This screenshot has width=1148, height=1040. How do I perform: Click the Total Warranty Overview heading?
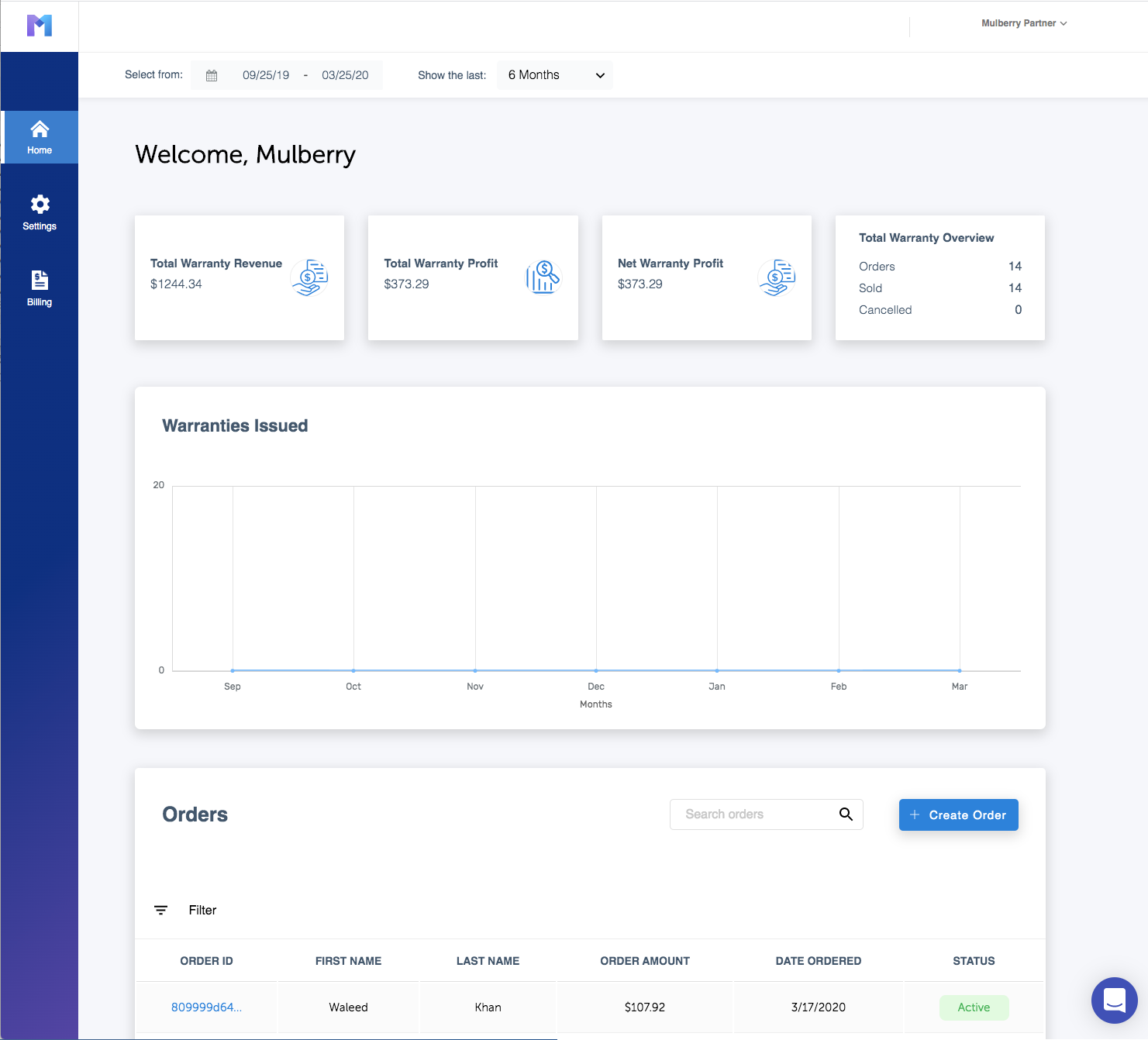pos(926,238)
